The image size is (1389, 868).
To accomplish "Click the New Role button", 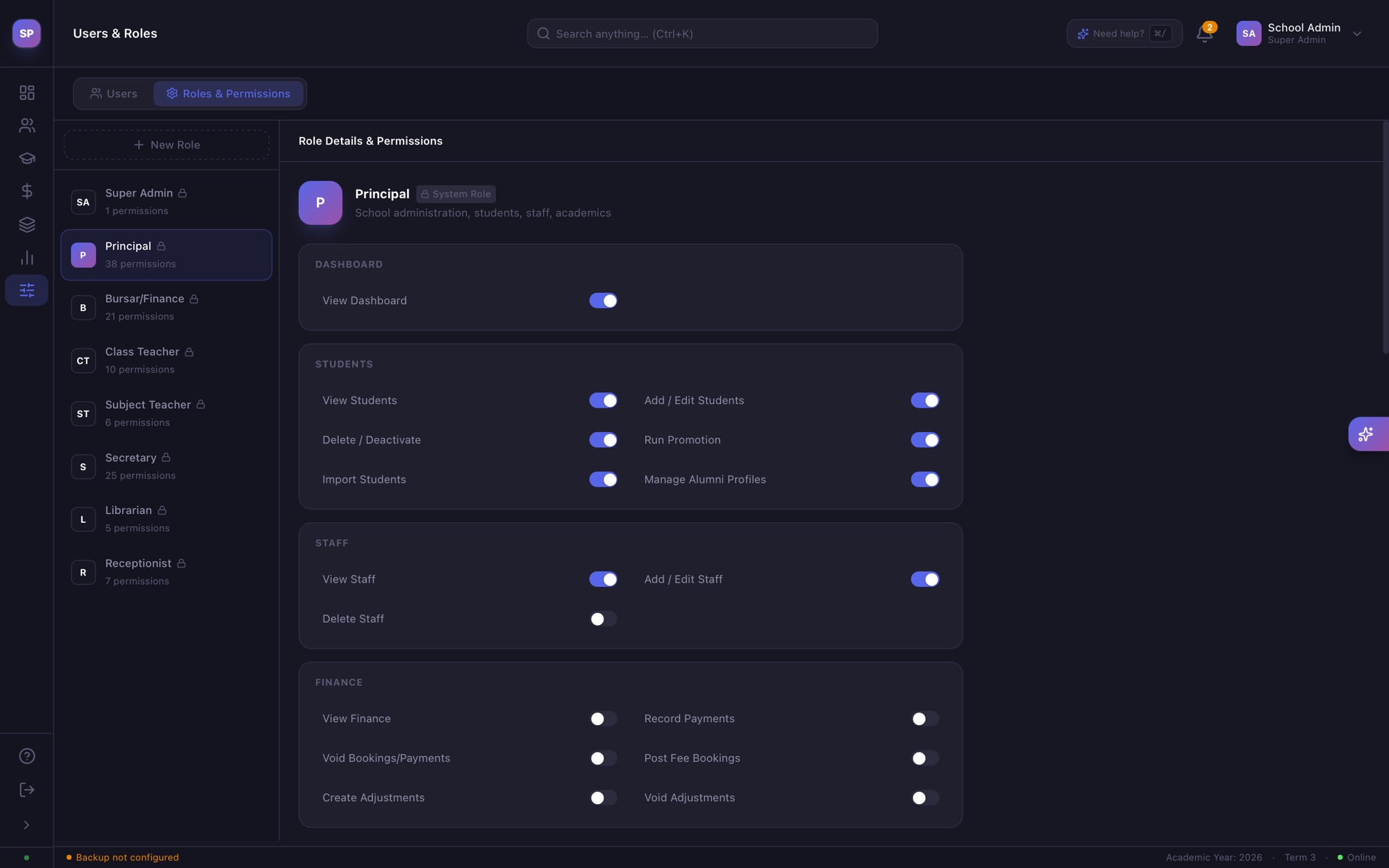I will 167,145.
